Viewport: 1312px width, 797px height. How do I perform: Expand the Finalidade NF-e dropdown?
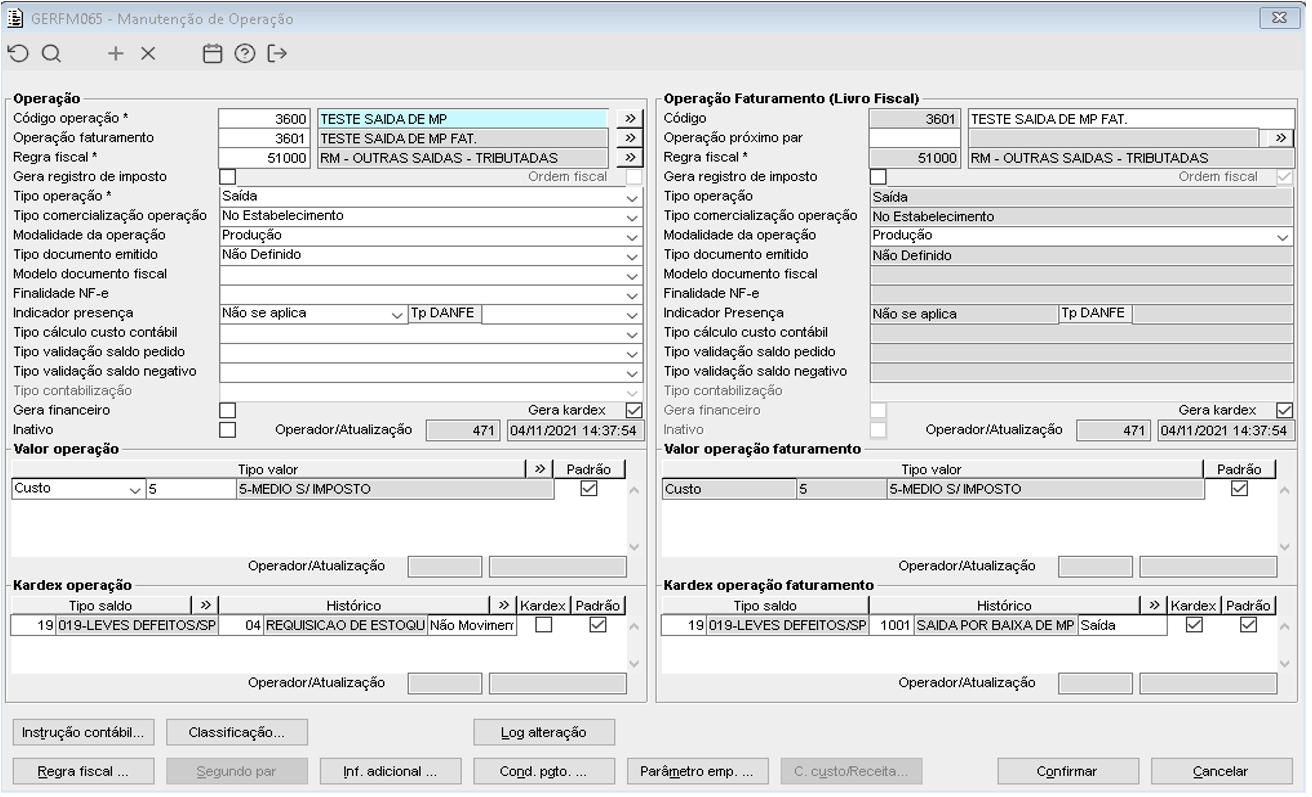point(632,294)
